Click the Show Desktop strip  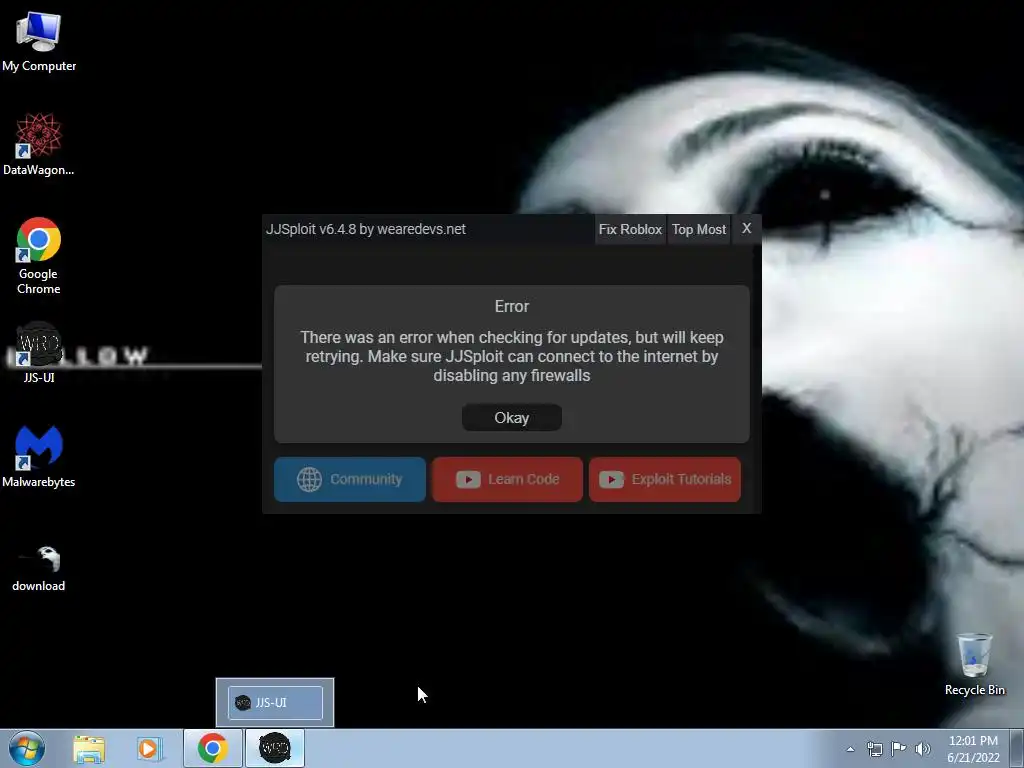(x=1017, y=748)
